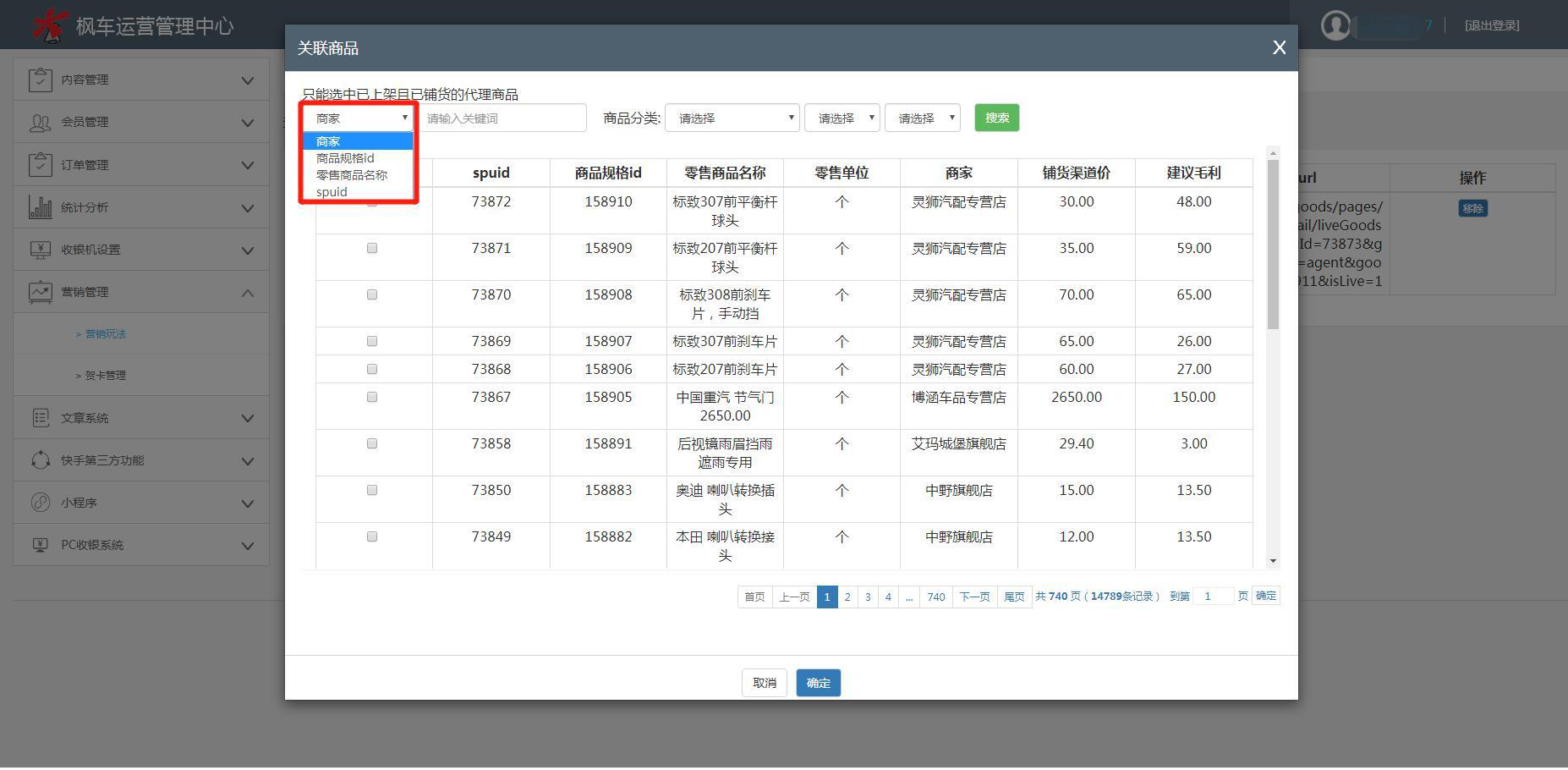The image size is (1568, 770).
Task: Click the 快手第三方功能 cycle icon
Action: 40,460
